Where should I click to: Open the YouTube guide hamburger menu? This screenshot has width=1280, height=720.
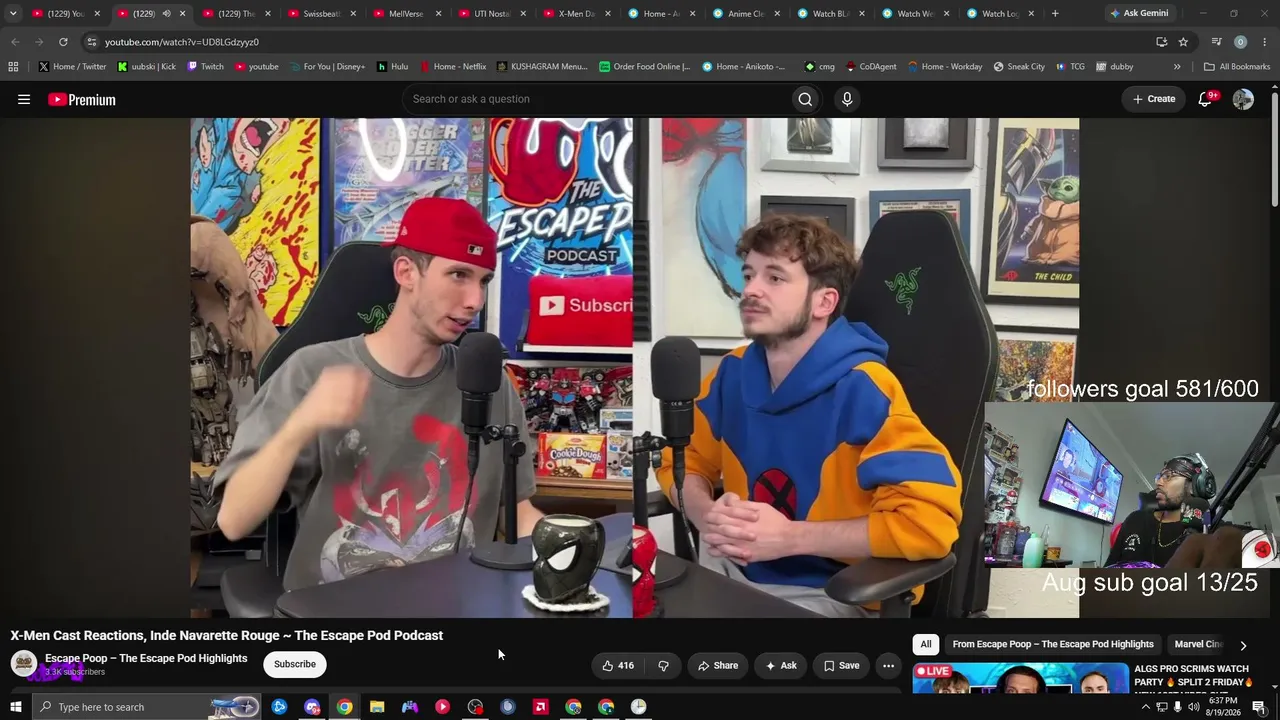point(24,99)
